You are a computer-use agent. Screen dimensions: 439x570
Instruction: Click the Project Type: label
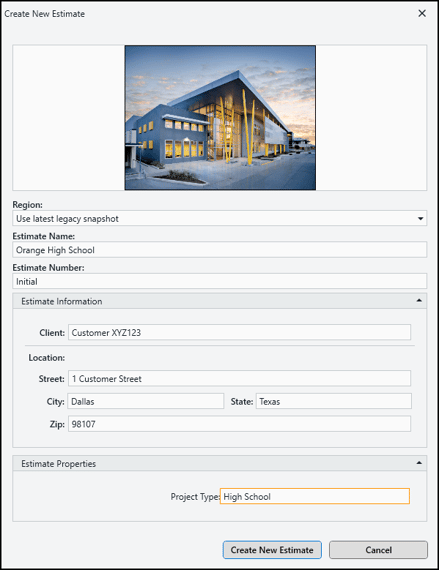[195, 497]
